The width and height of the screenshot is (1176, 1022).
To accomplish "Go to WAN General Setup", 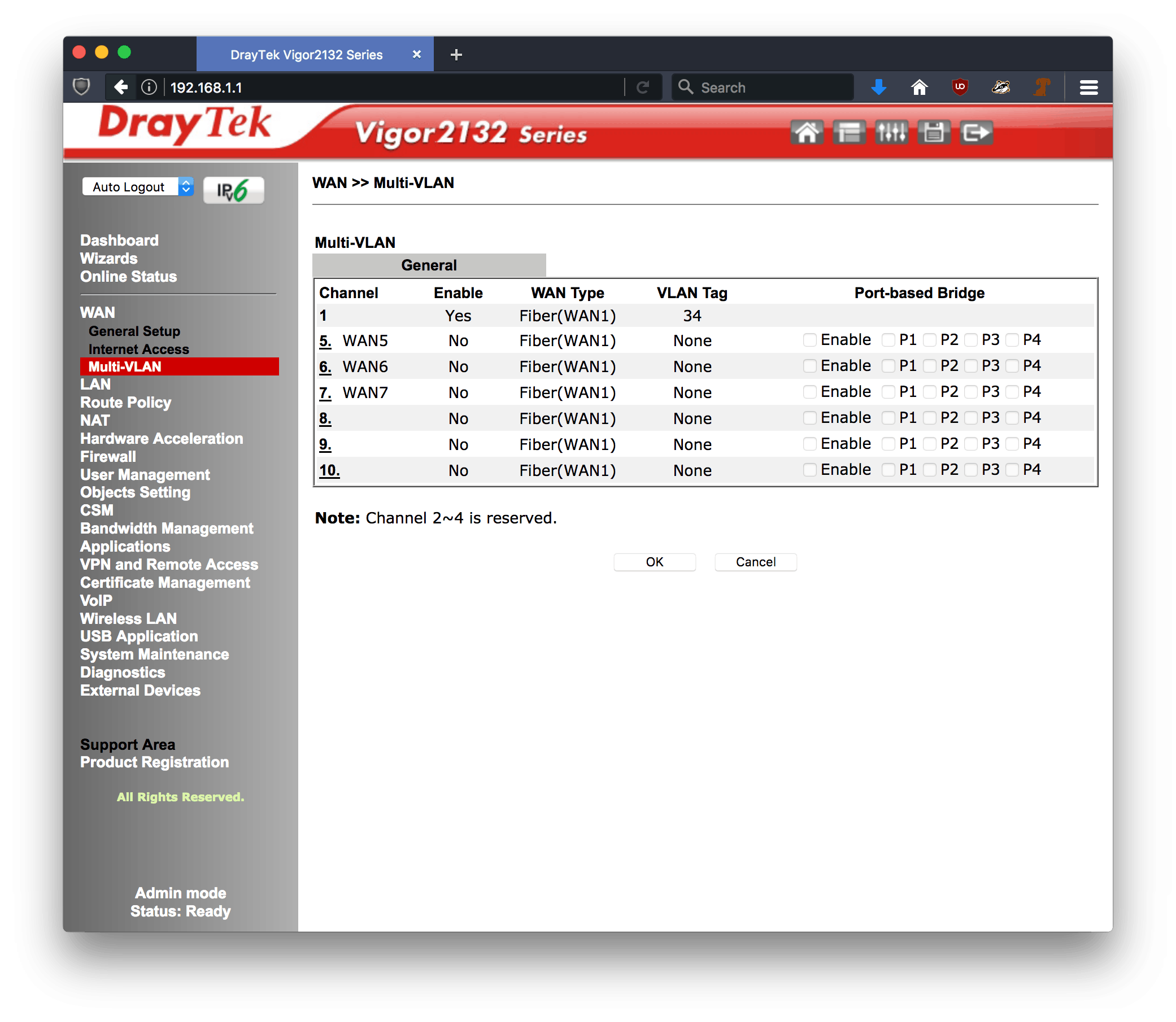I will 134,331.
